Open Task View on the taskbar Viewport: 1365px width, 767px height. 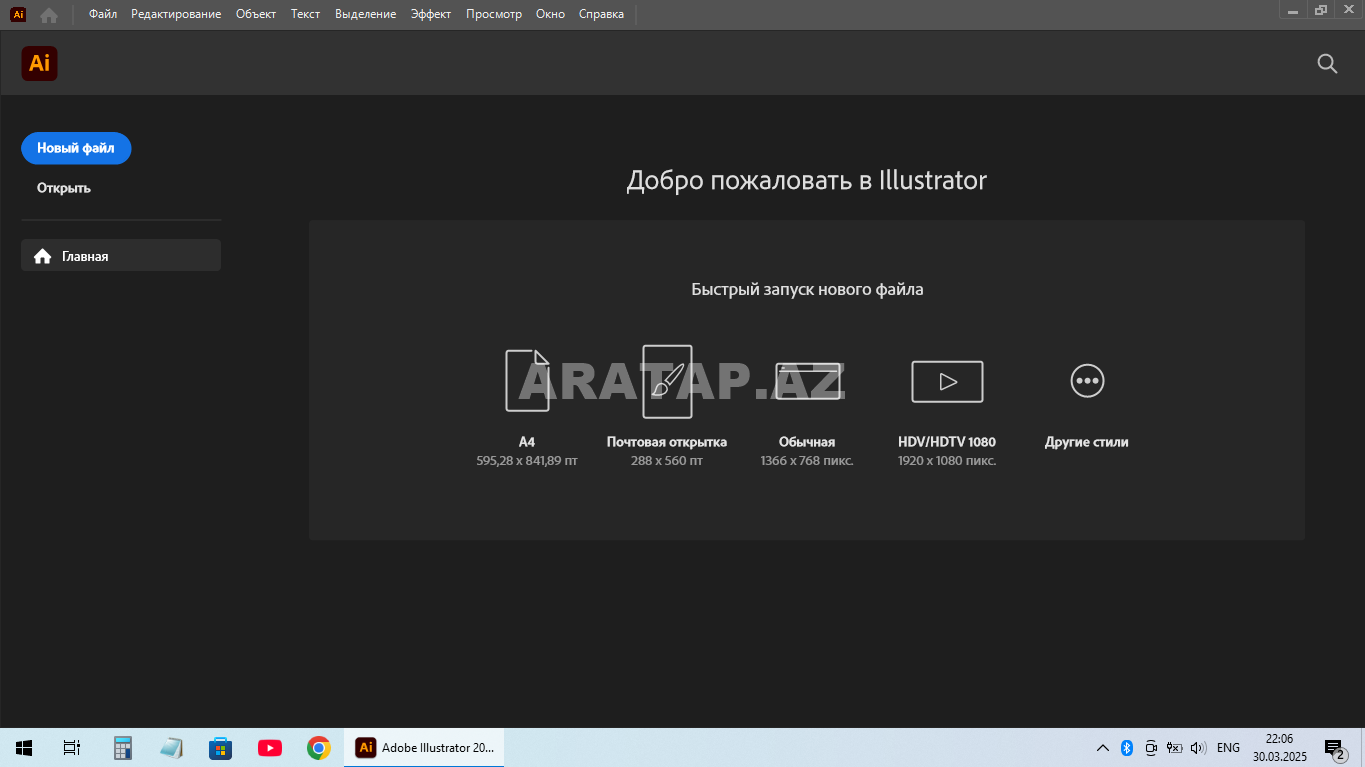coord(71,748)
